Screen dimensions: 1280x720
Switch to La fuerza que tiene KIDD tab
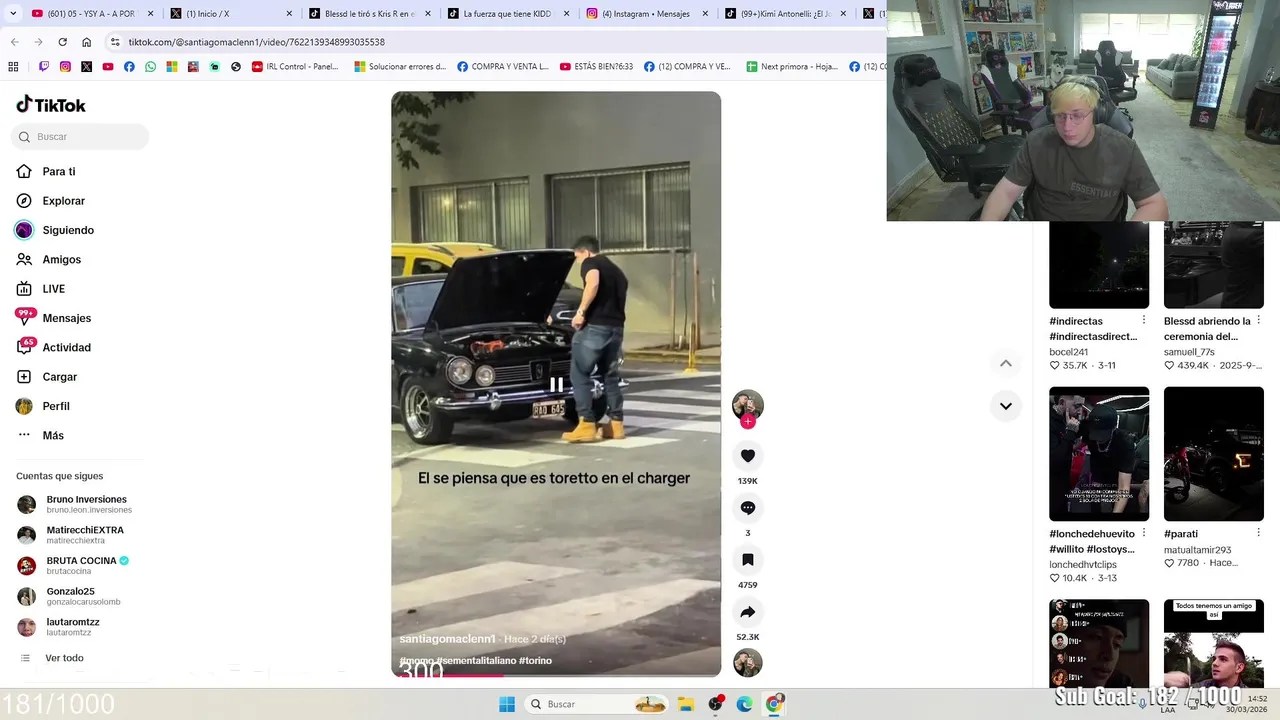tap(506, 14)
